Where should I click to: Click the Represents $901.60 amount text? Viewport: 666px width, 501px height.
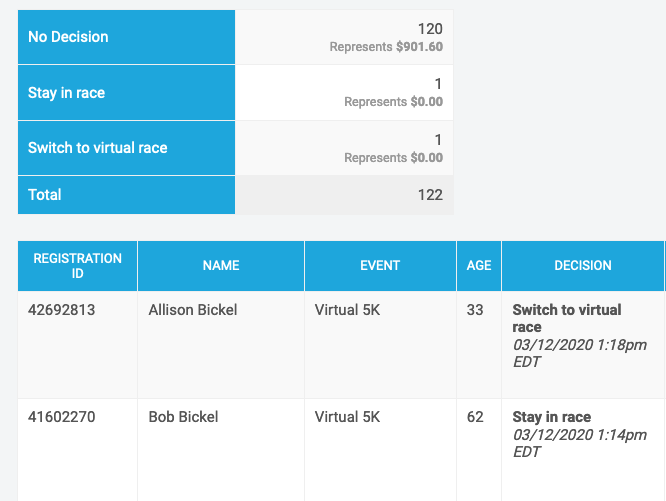[x=386, y=46]
